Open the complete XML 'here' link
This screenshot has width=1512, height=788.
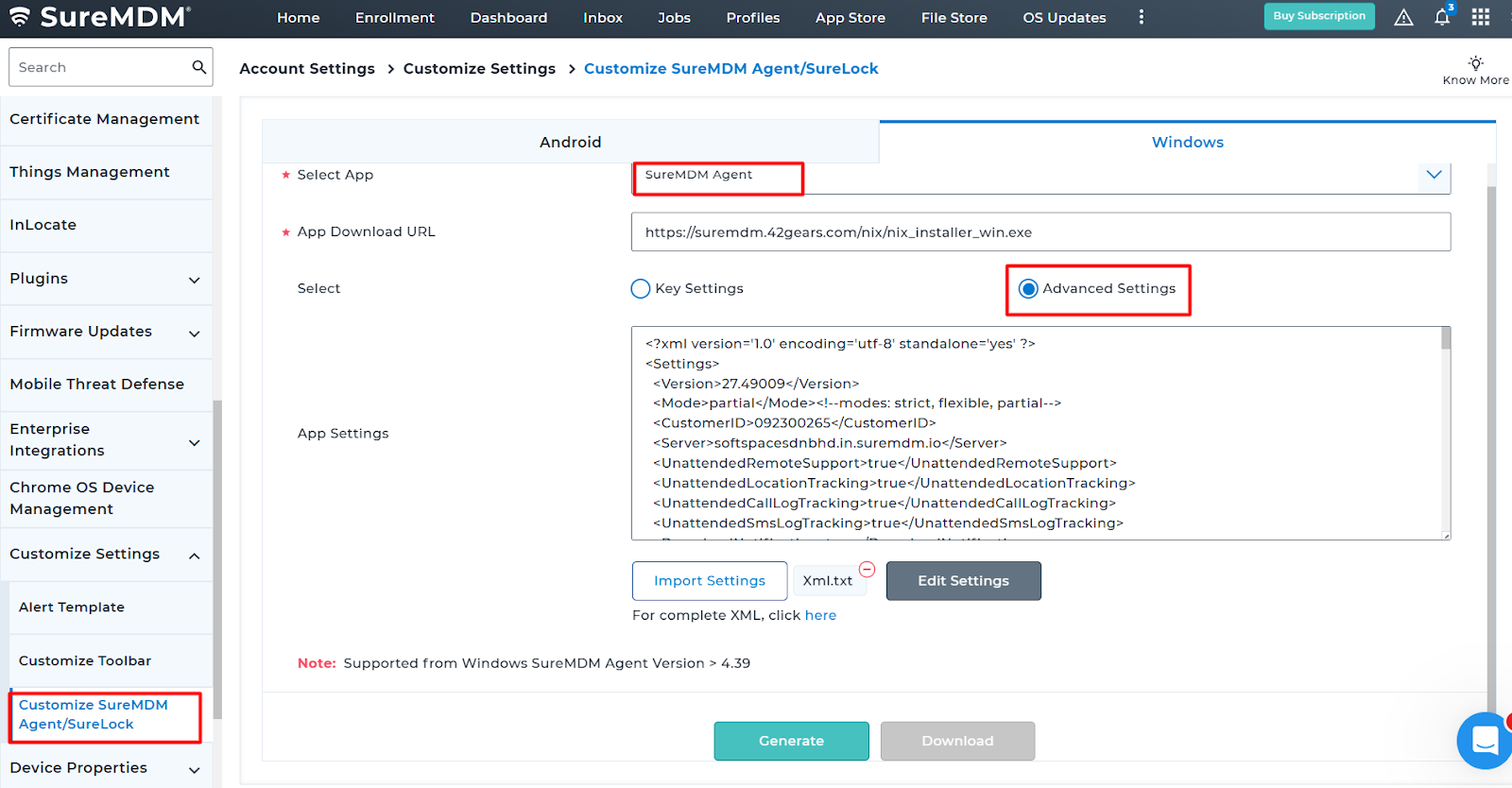click(820, 615)
